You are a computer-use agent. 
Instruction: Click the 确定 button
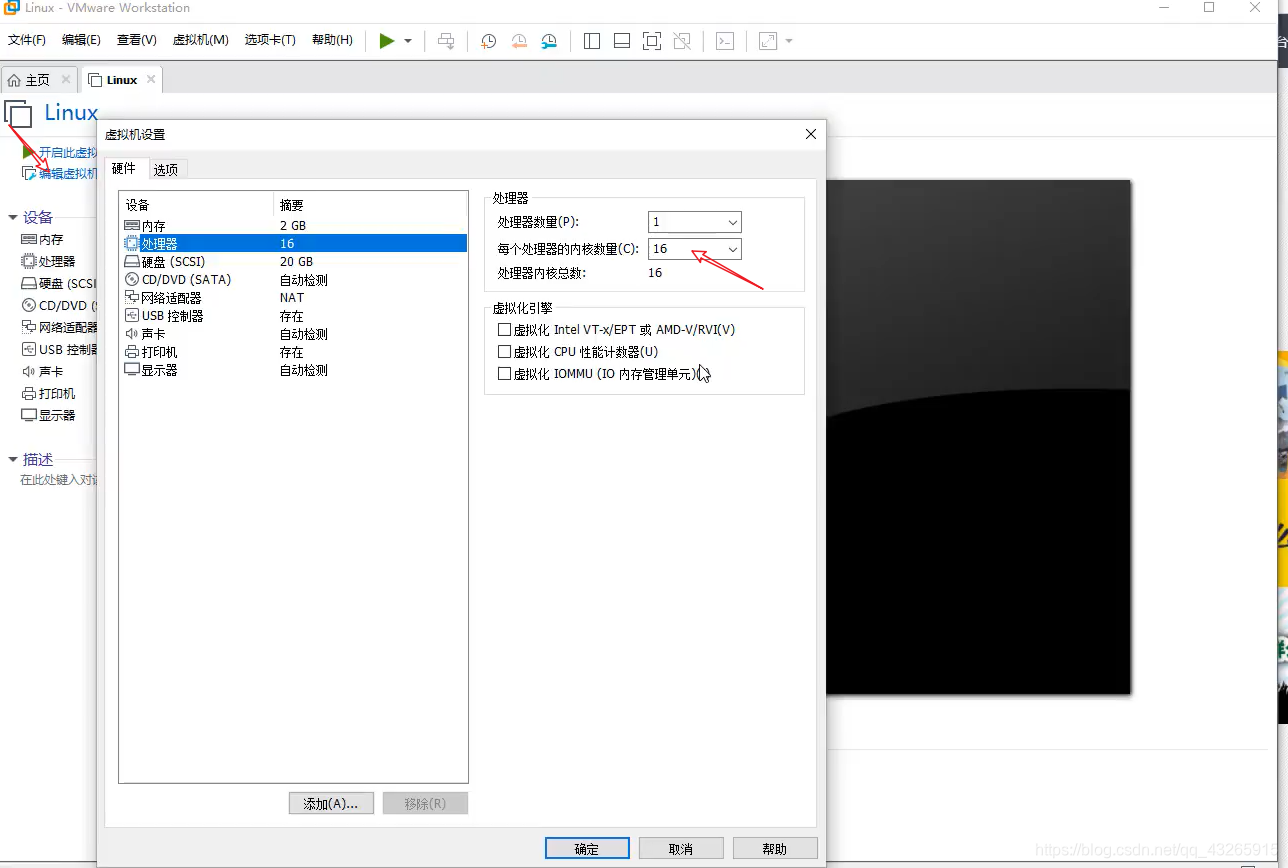(x=587, y=848)
